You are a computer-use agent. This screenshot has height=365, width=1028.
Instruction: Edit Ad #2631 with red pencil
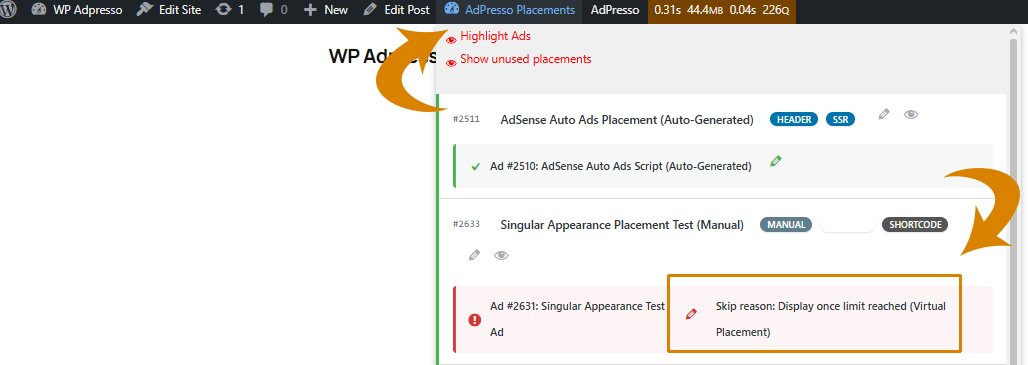click(690, 315)
